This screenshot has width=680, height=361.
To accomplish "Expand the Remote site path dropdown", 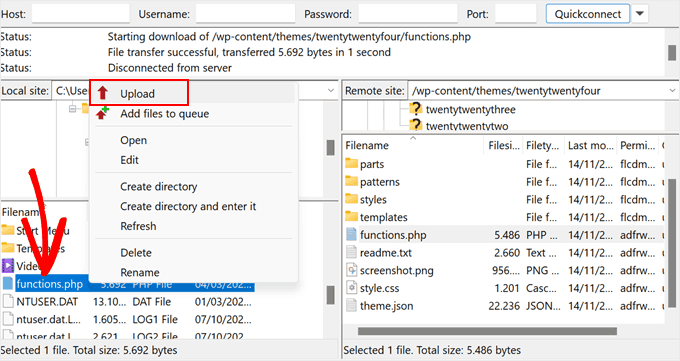I will click(672, 91).
